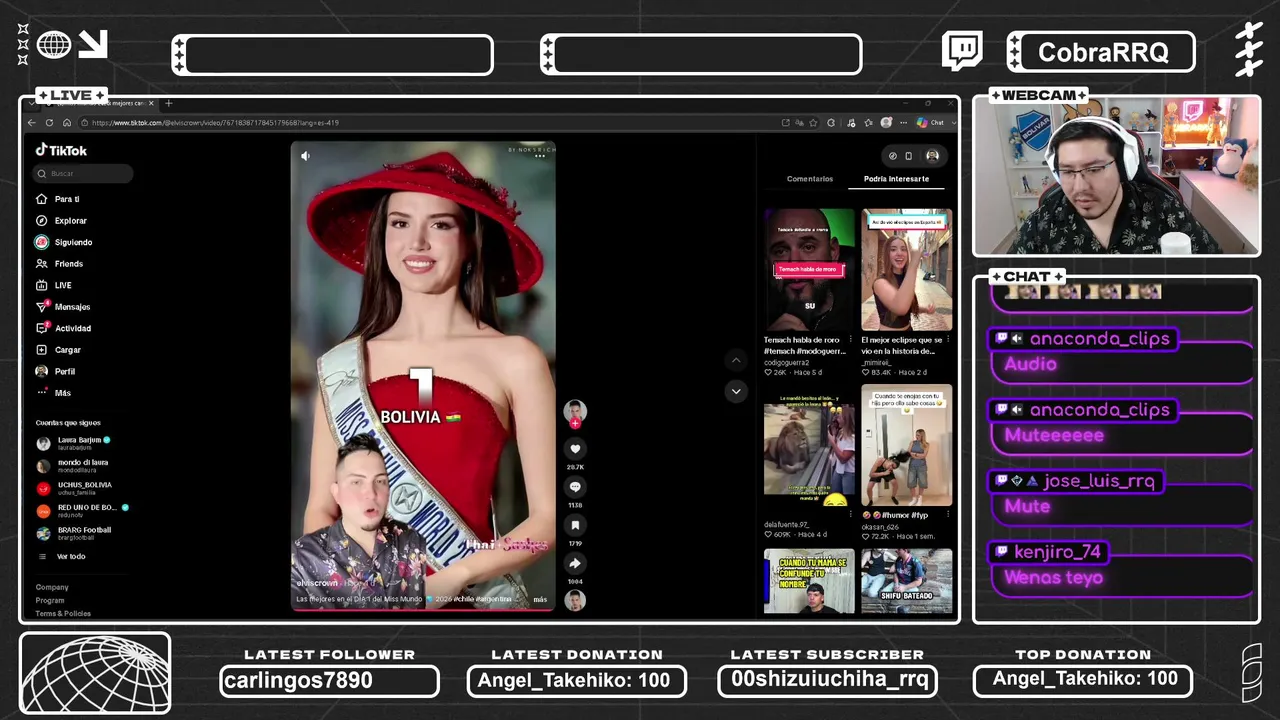This screenshot has height=720, width=1280.
Task: Save video with the bookmark icon
Action: click(575, 525)
